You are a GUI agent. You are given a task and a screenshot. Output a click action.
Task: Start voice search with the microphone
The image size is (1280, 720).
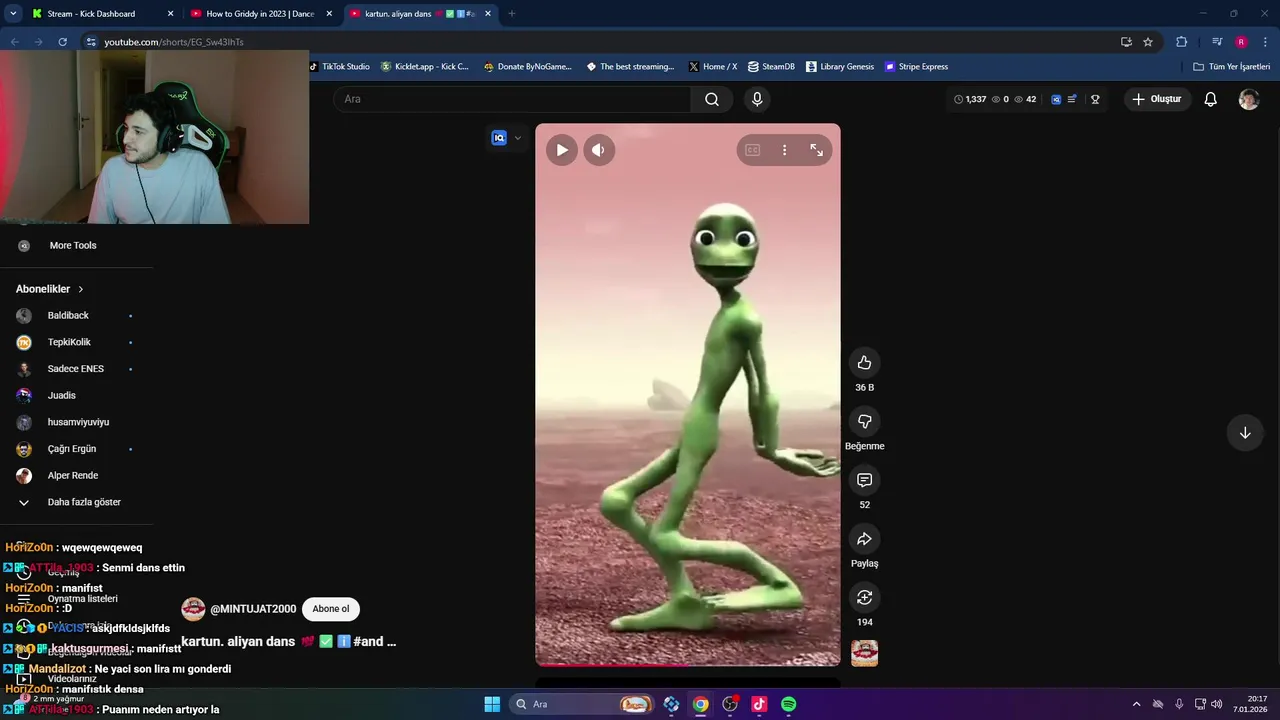point(757,99)
